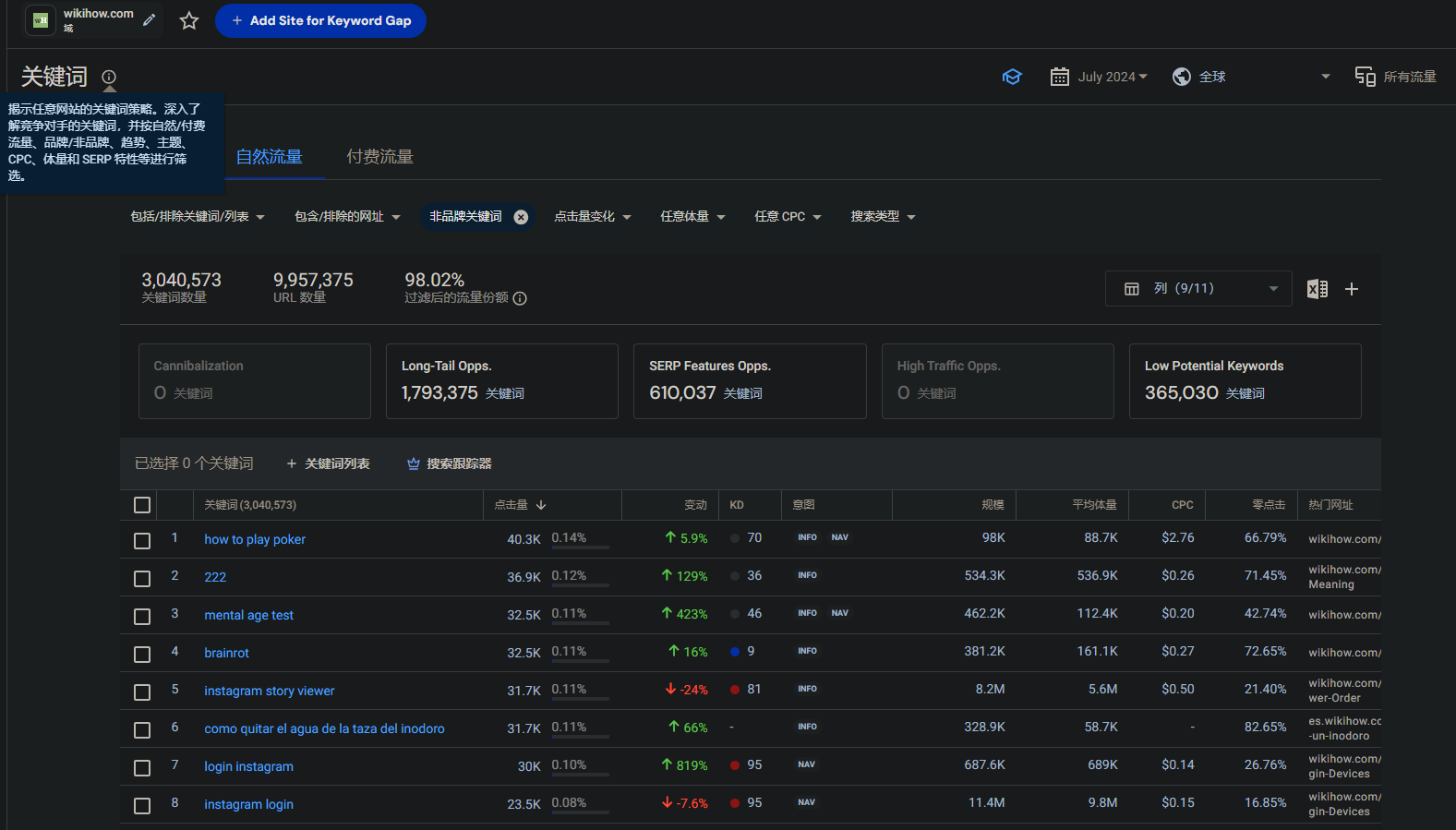Image resolution: width=1456 pixels, height=830 pixels.
Task: Expand the 列 (9/11) columns dropdown
Action: coord(1197,289)
